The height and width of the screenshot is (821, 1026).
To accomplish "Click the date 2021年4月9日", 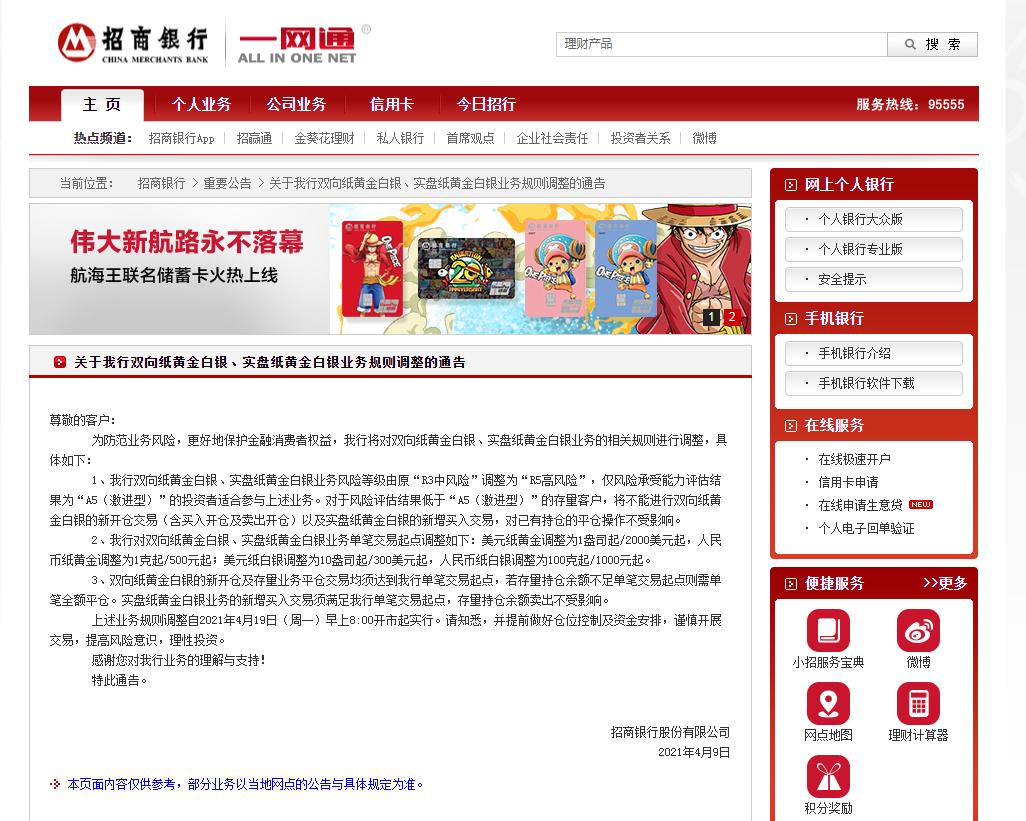I will tap(694, 752).
